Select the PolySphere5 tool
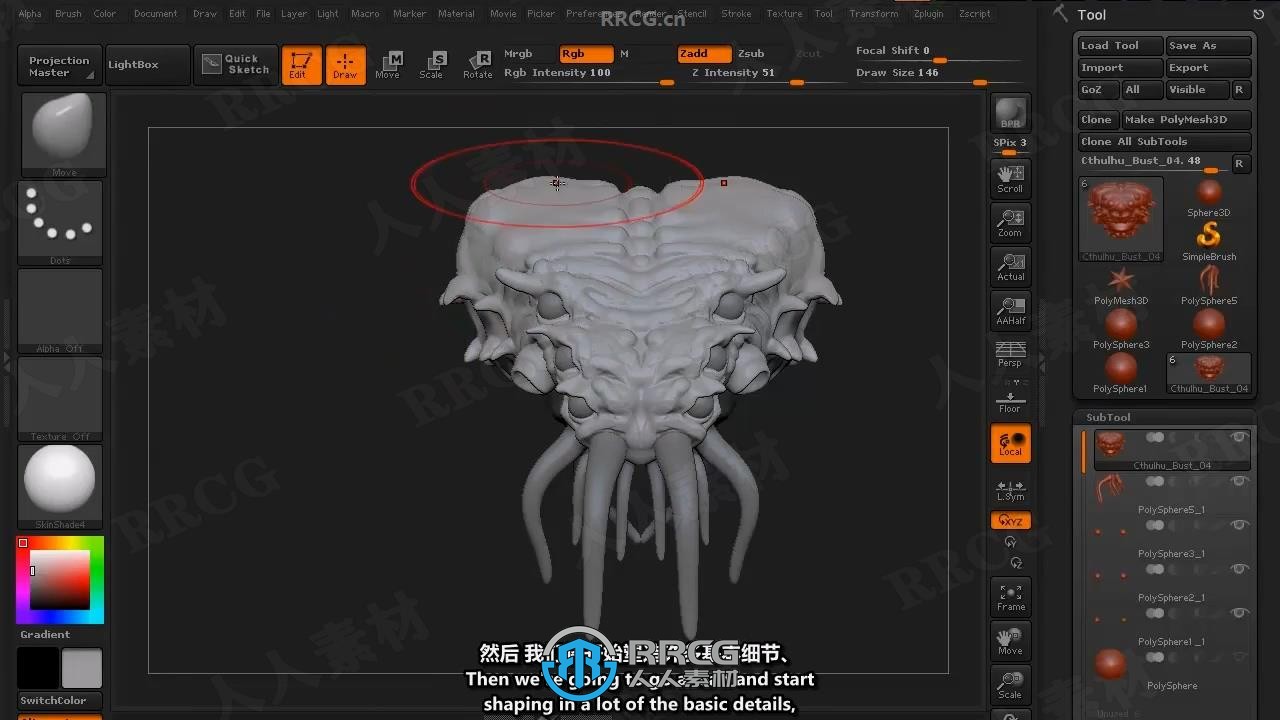Image resolution: width=1280 pixels, height=720 pixels. [x=1209, y=286]
